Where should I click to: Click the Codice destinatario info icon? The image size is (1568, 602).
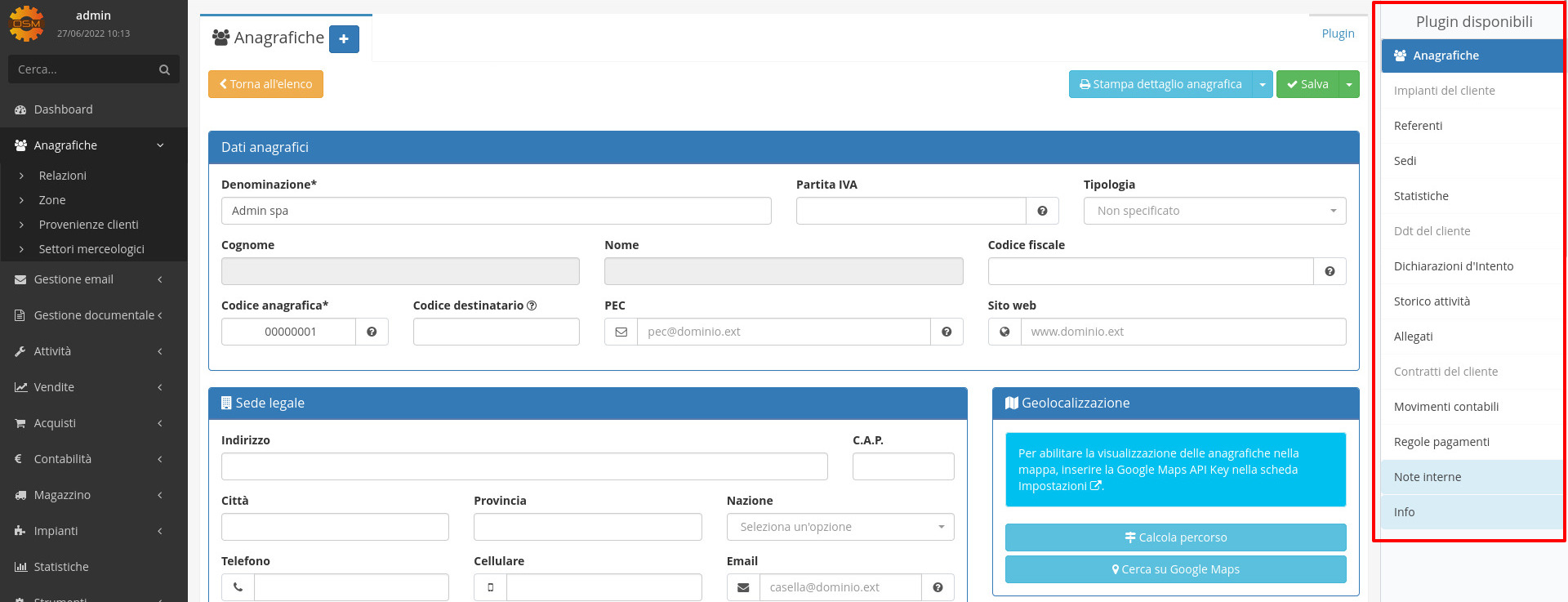tap(532, 305)
